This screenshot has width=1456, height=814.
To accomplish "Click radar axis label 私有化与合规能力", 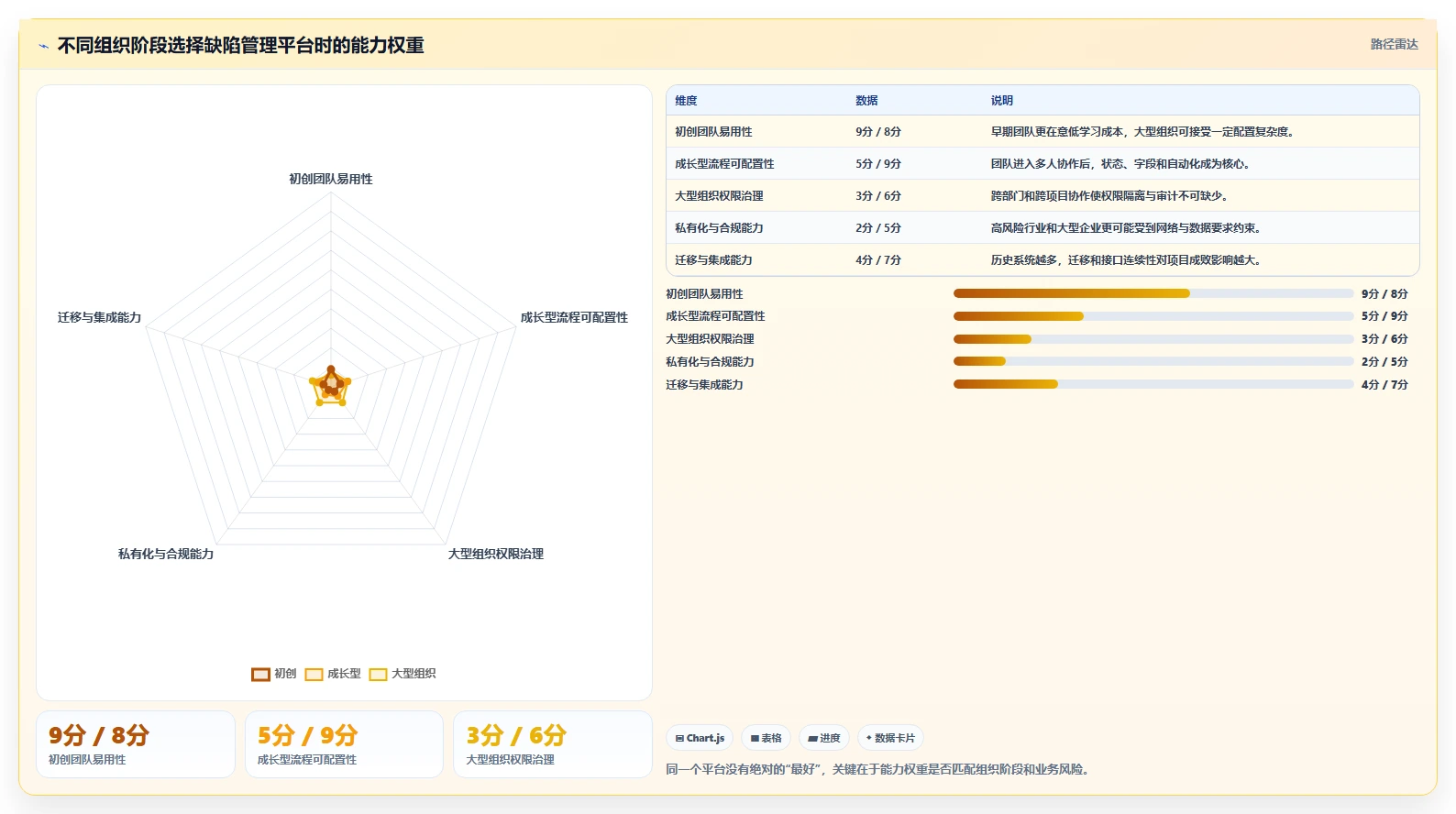I will click(166, 554).
